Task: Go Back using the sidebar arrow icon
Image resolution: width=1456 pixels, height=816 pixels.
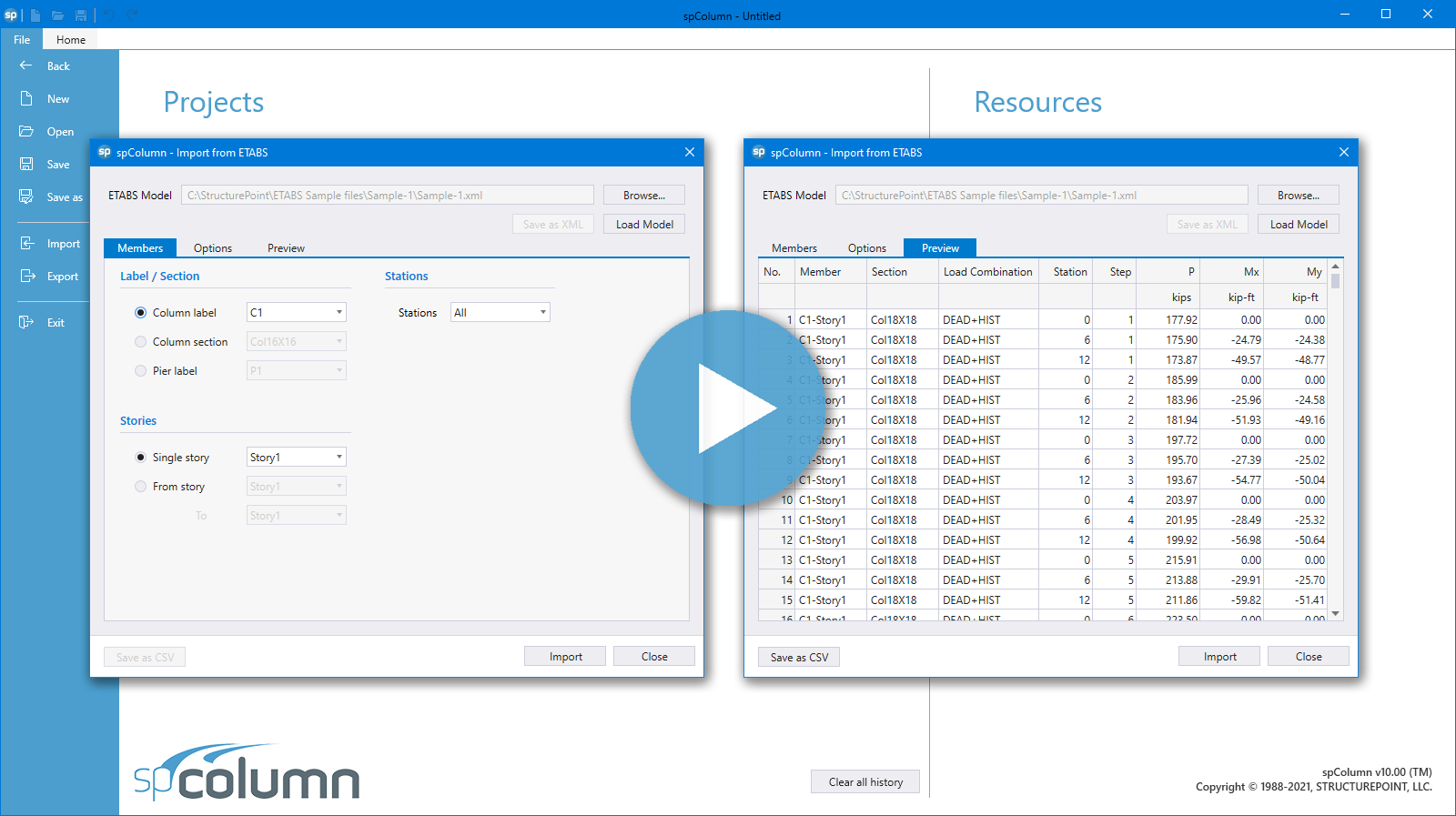Action: 26,65
